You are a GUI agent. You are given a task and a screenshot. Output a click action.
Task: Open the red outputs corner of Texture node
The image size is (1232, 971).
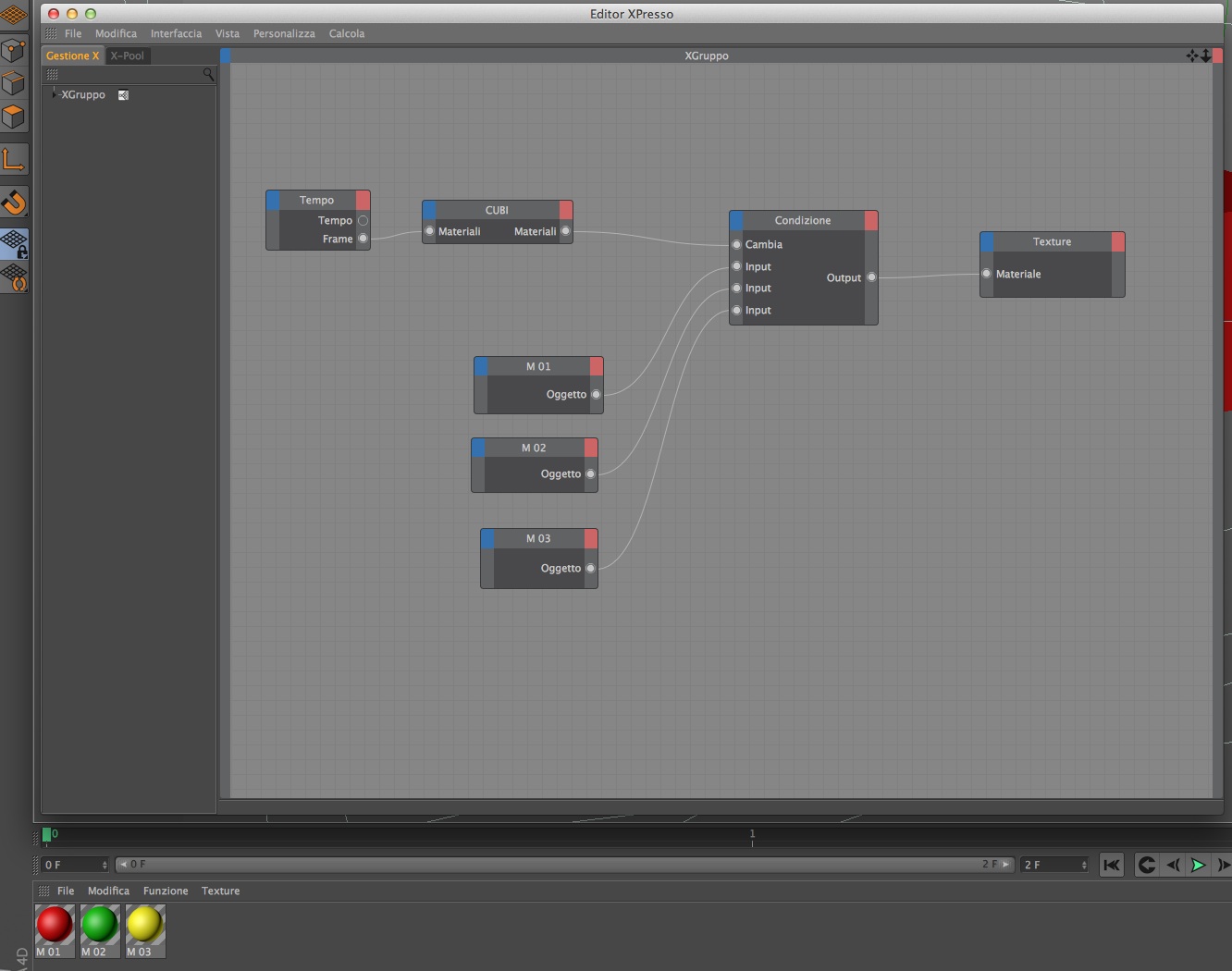tap(1118, 241)
